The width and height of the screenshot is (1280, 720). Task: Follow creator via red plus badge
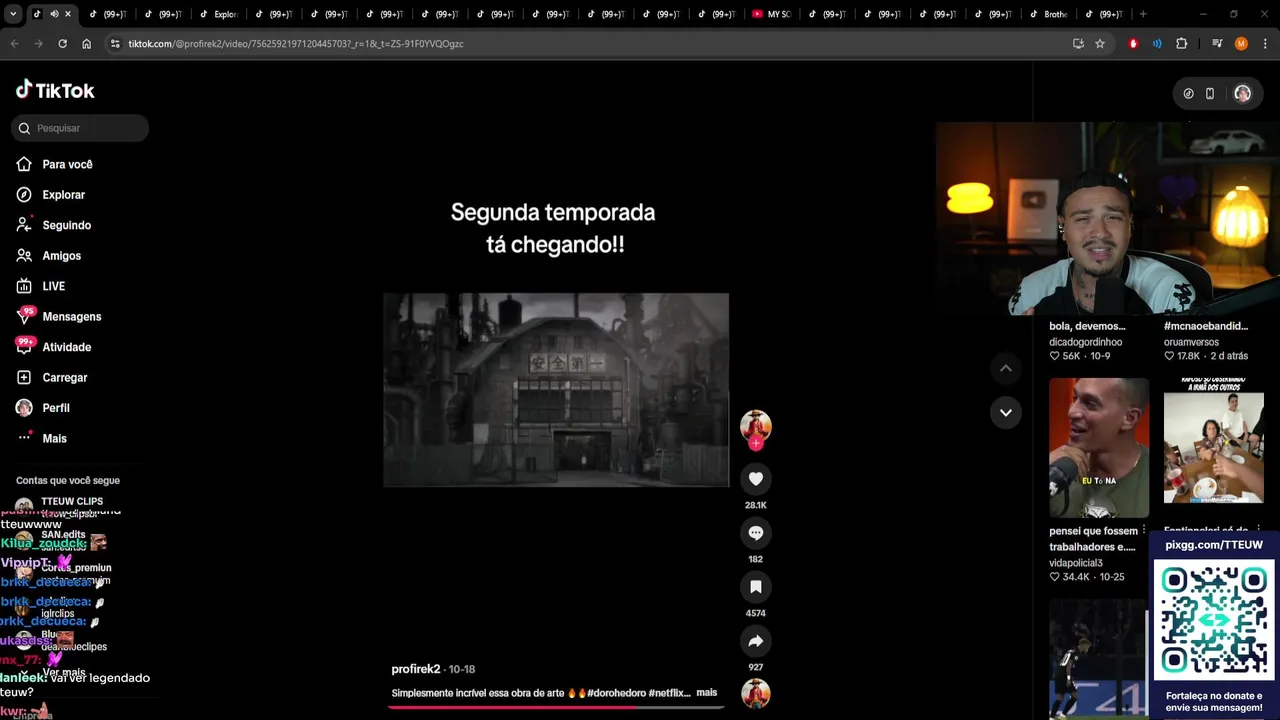click(756, 443)
